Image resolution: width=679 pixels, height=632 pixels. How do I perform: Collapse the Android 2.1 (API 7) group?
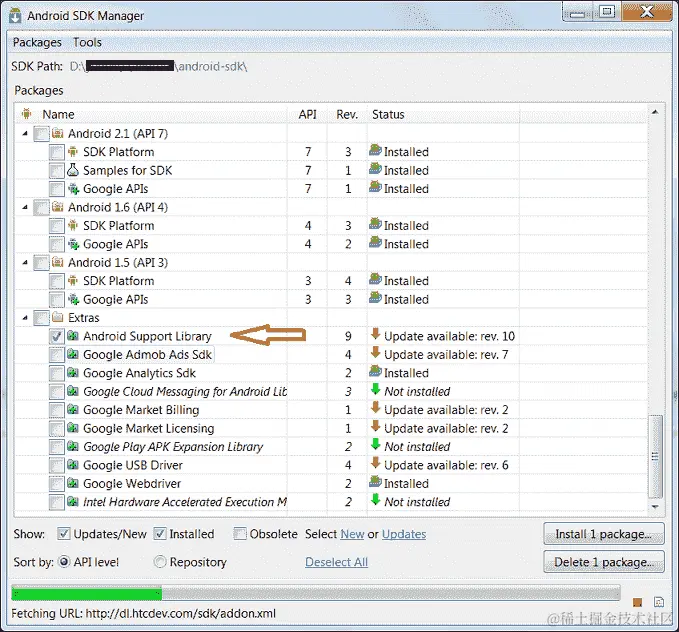25,134
